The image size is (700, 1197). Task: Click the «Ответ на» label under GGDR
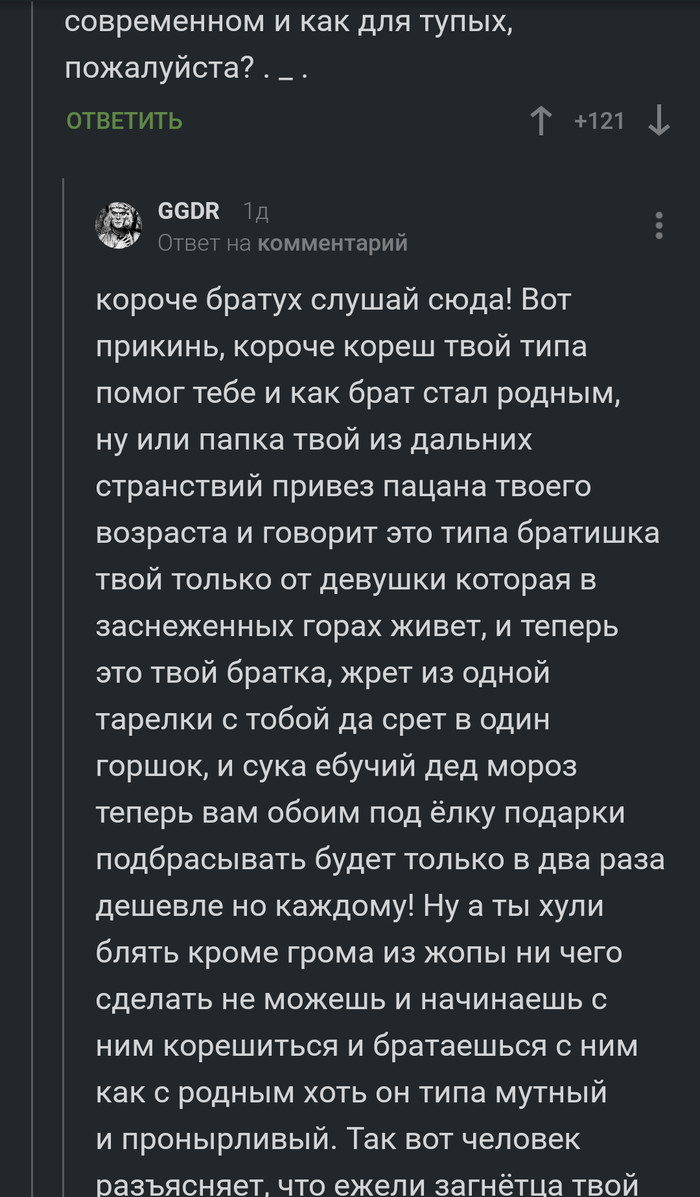[205, 243]
